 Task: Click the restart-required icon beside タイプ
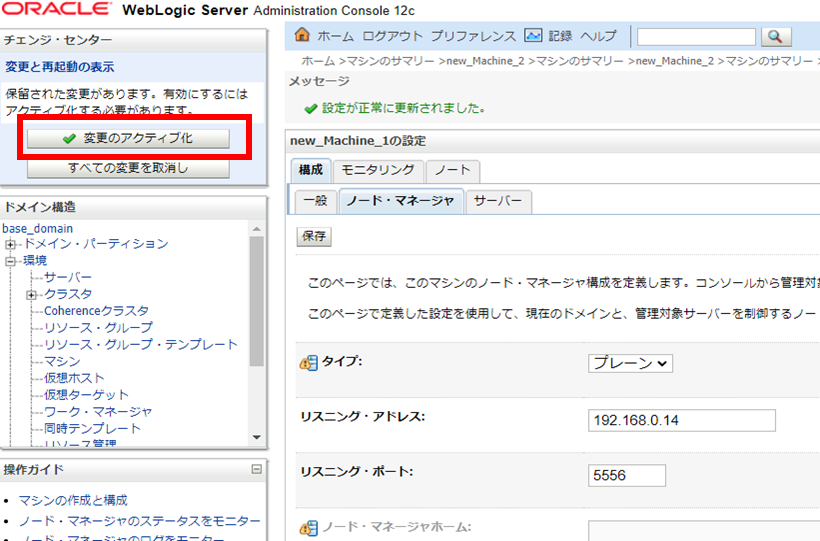pos(308,362)
